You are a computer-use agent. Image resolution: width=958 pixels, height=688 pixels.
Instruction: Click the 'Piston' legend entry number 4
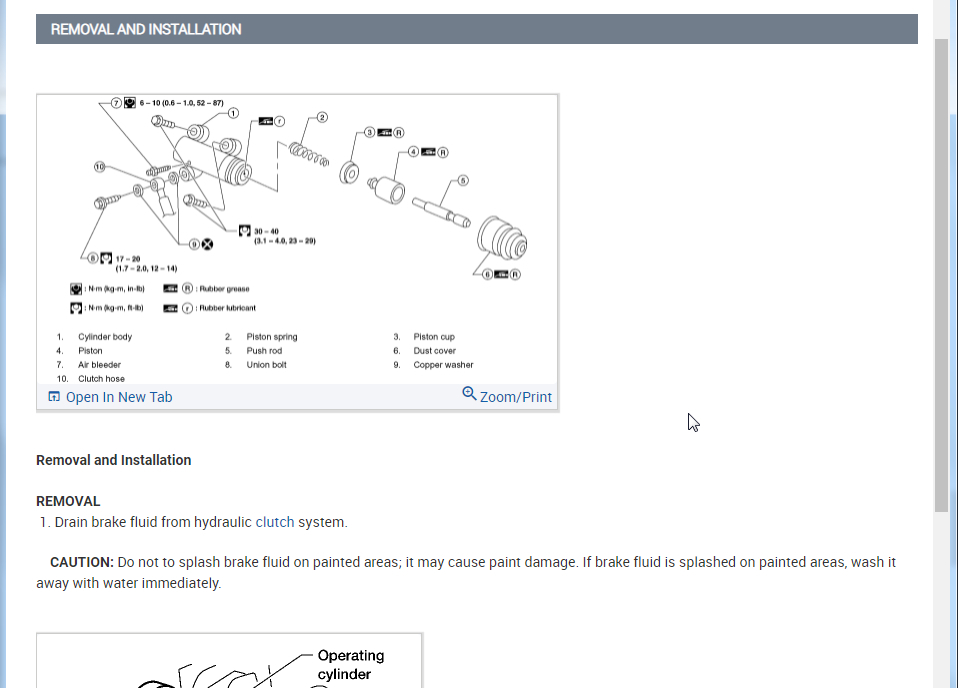[90, 351]
